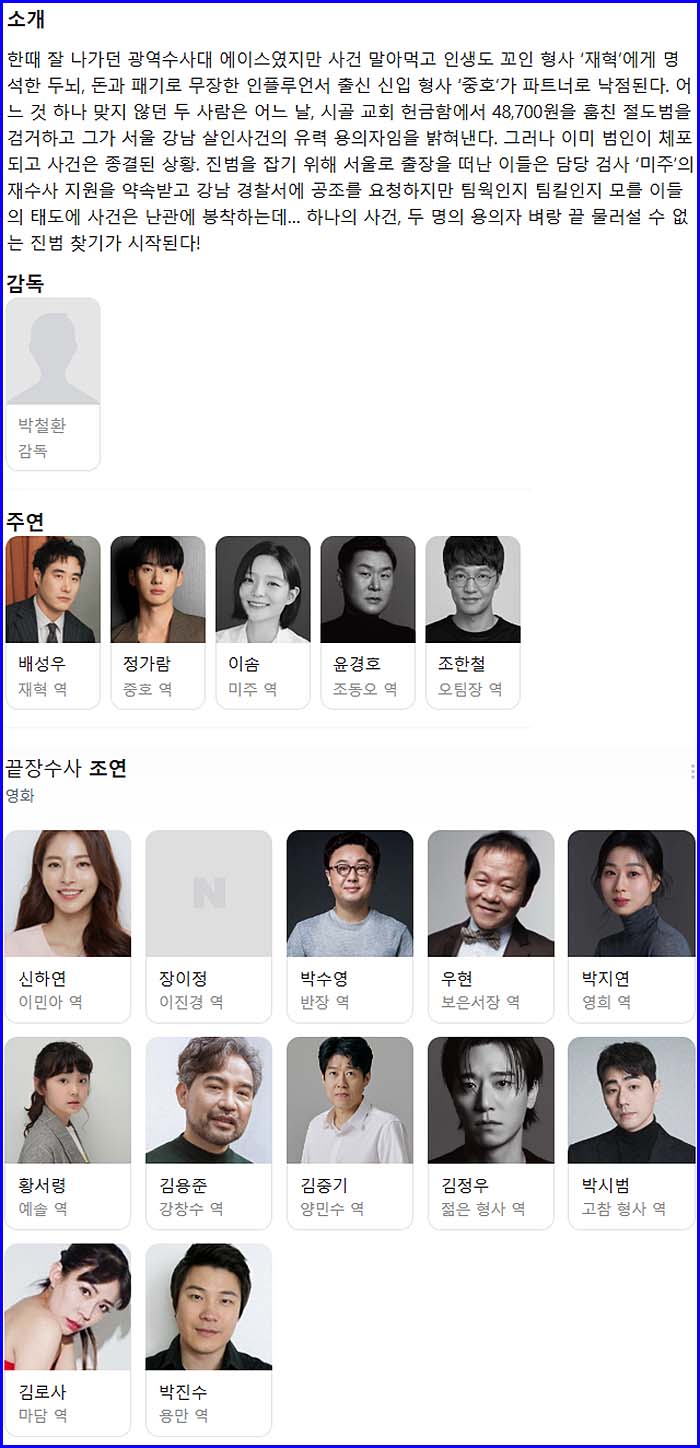The width and height of the screenshot is (700, 1448).
Task: Open 정가람 actor photo
Action: (x=158, y=589)
